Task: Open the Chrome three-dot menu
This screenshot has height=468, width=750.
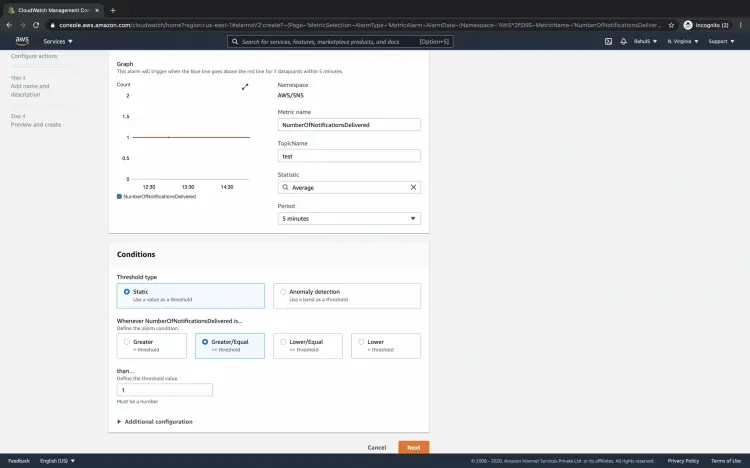Action: pos(741,25)
